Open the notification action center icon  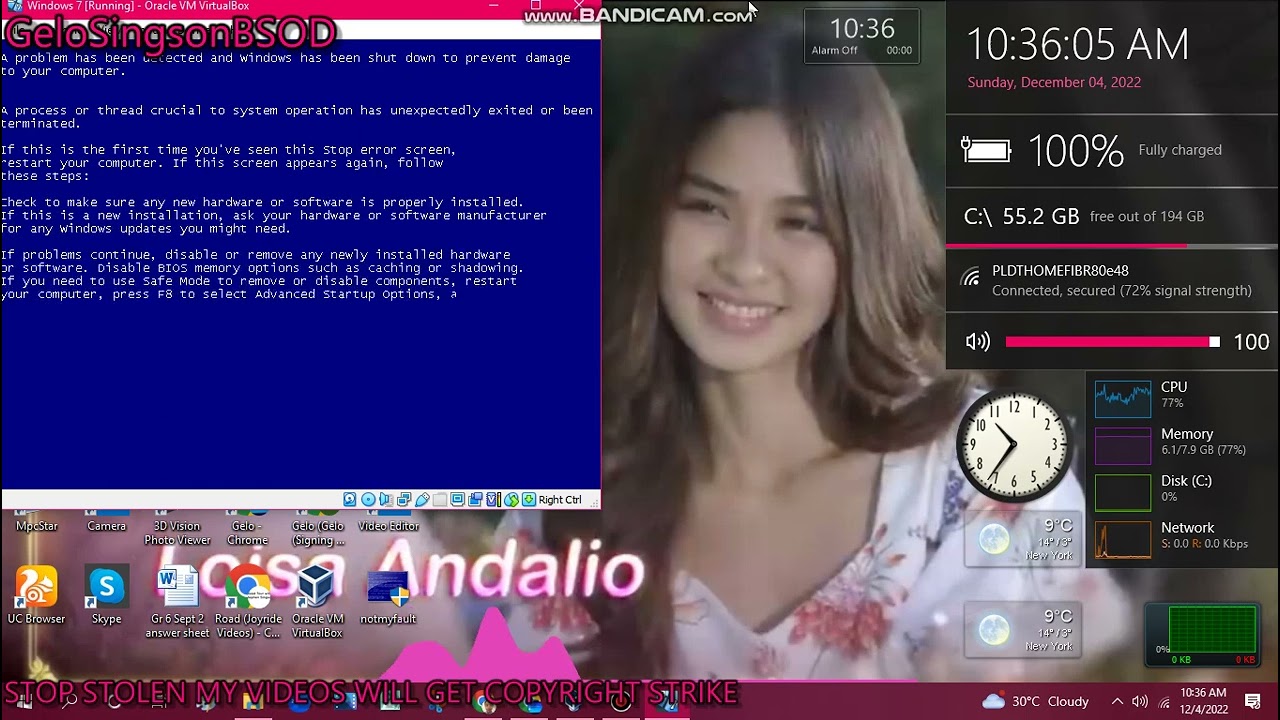(x=1253, y=701)
